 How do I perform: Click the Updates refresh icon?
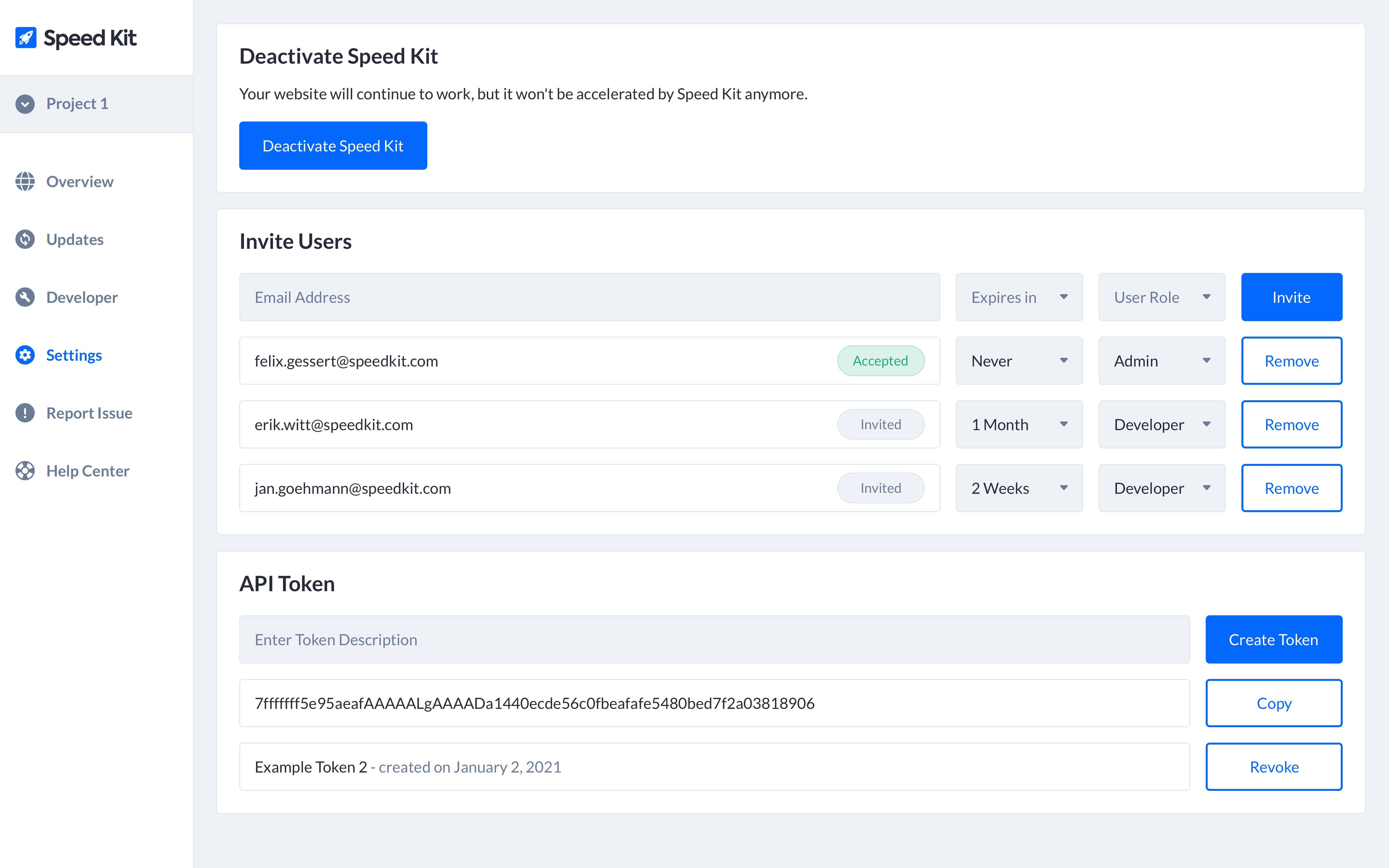(25, 240)
